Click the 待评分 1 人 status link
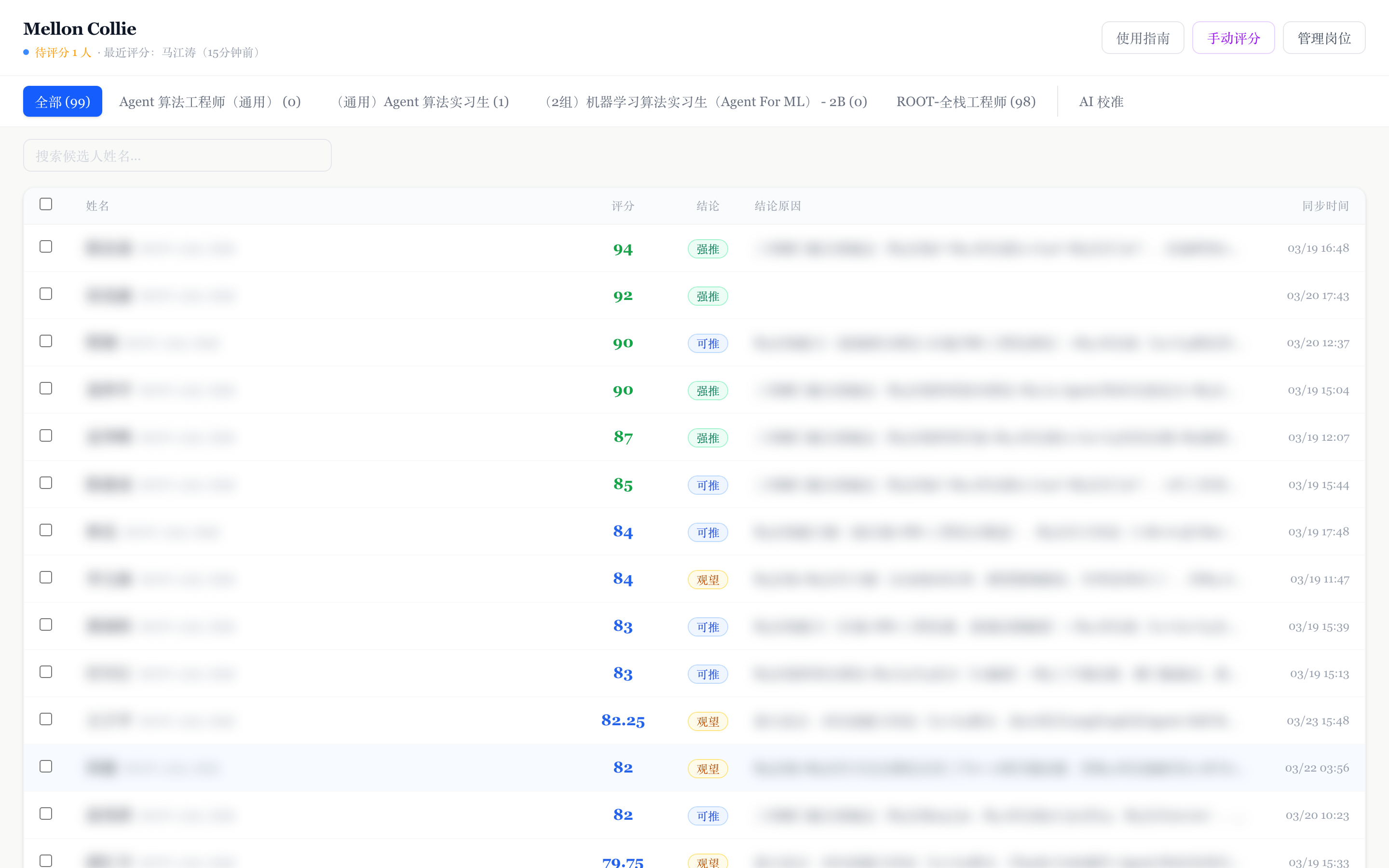1389x868 pixels. [63, 53]
